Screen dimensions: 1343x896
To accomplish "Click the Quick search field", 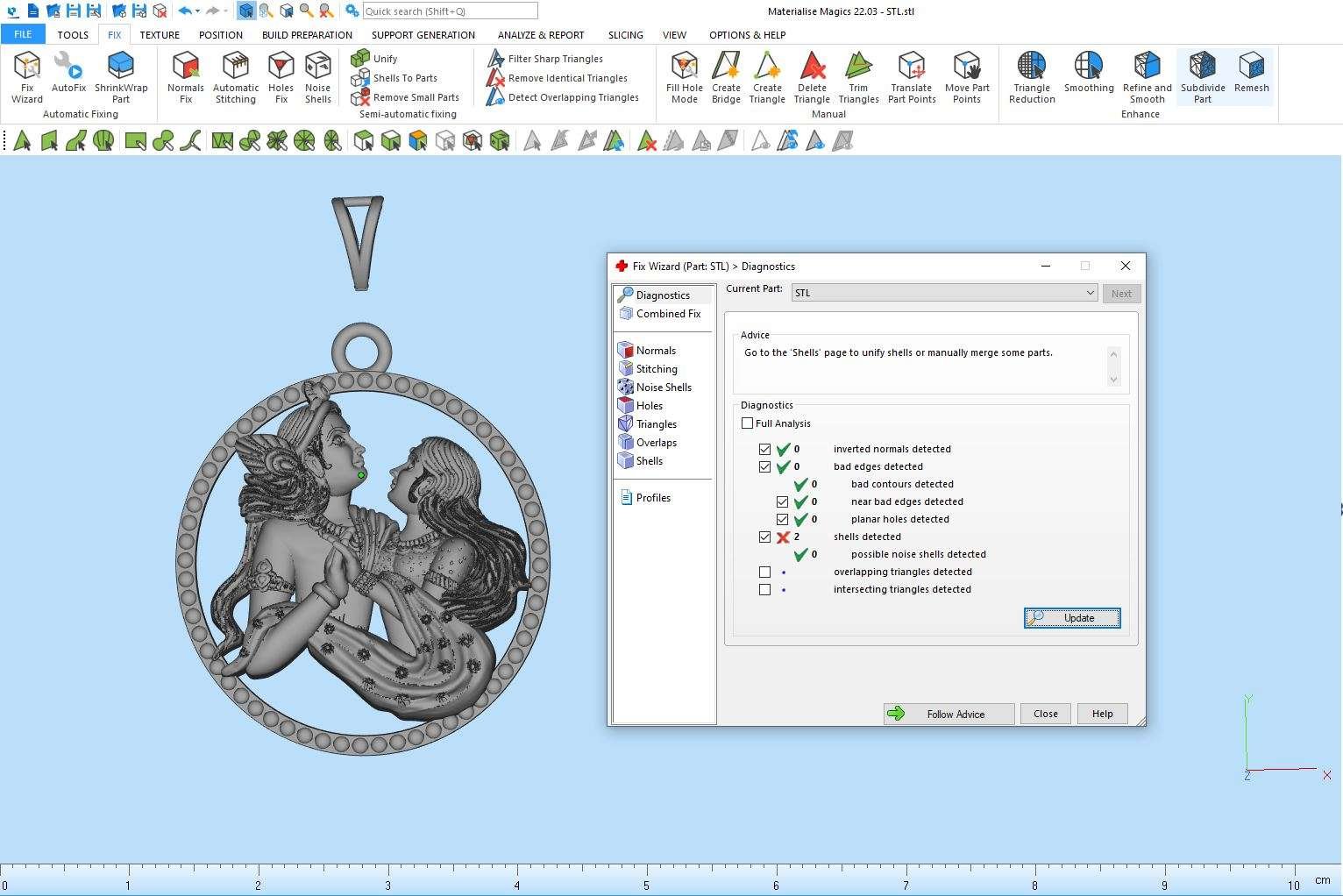I will point(450,11).
